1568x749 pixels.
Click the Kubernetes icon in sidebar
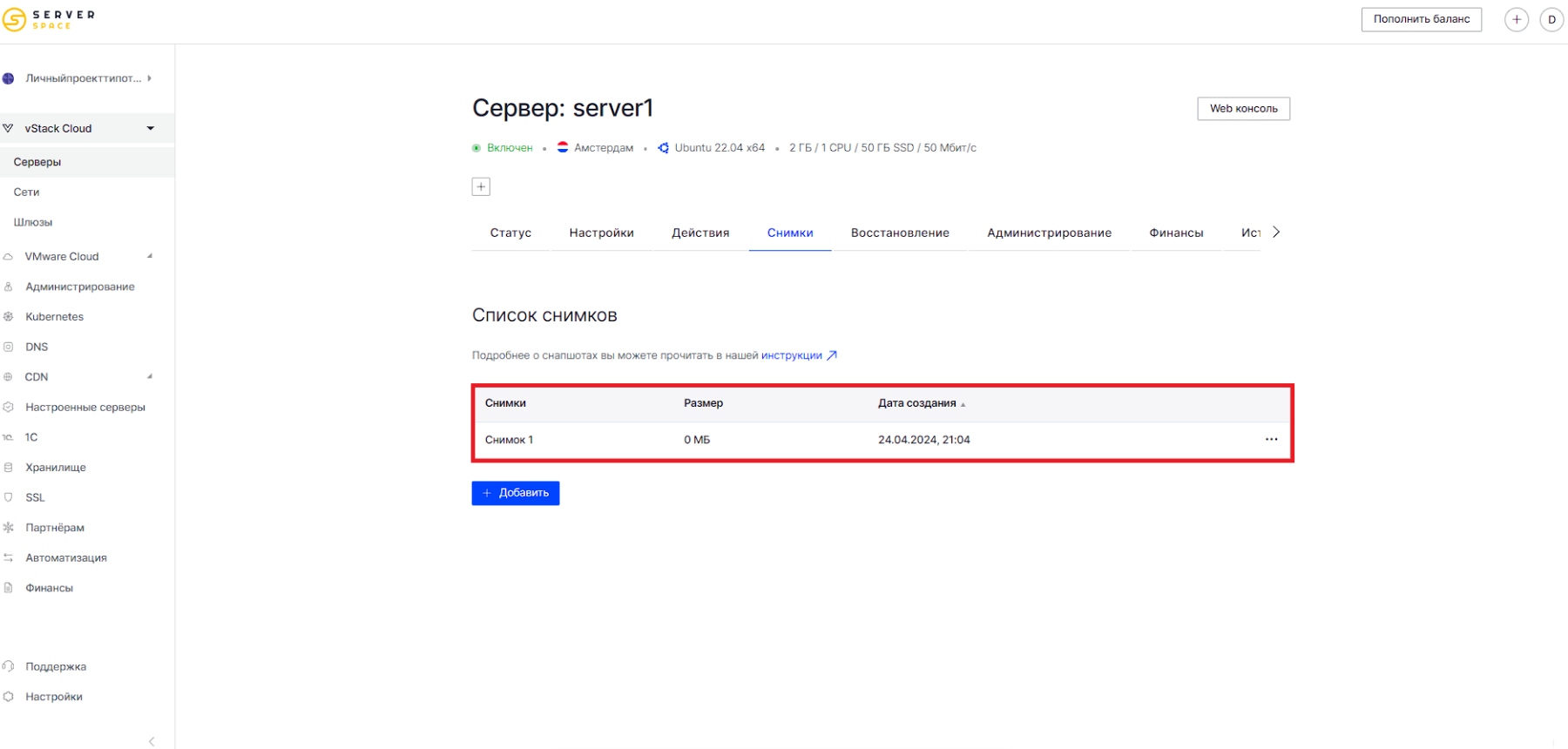coord(8,317)
